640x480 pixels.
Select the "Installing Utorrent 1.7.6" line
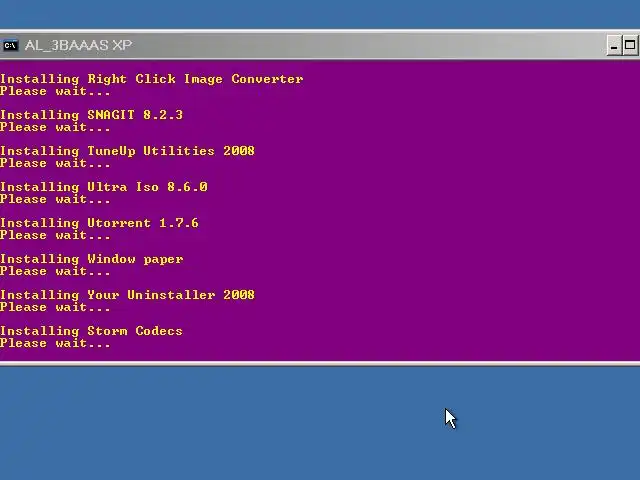point(99,222)
